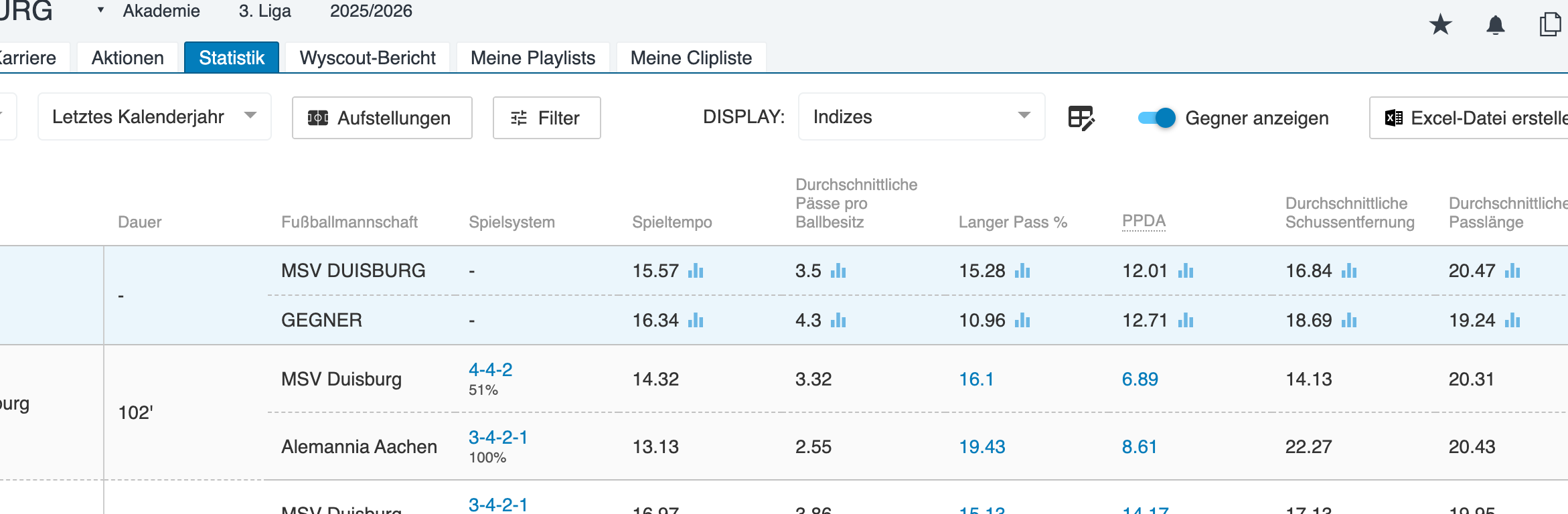Screen dimensions: 1568x514
Task: Open notifications bell icon
Action: click(x=1495, y=25)
